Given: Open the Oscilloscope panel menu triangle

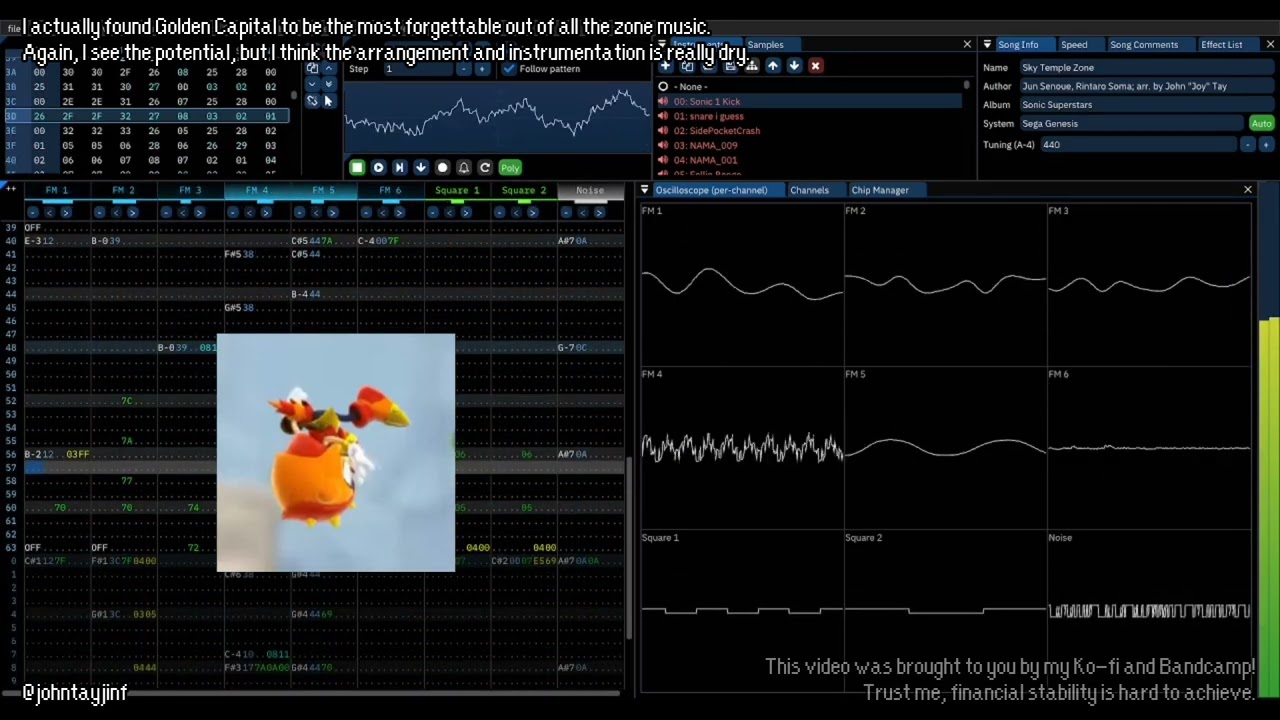Looking at the screenshot, I should click(x=645, y=189).
